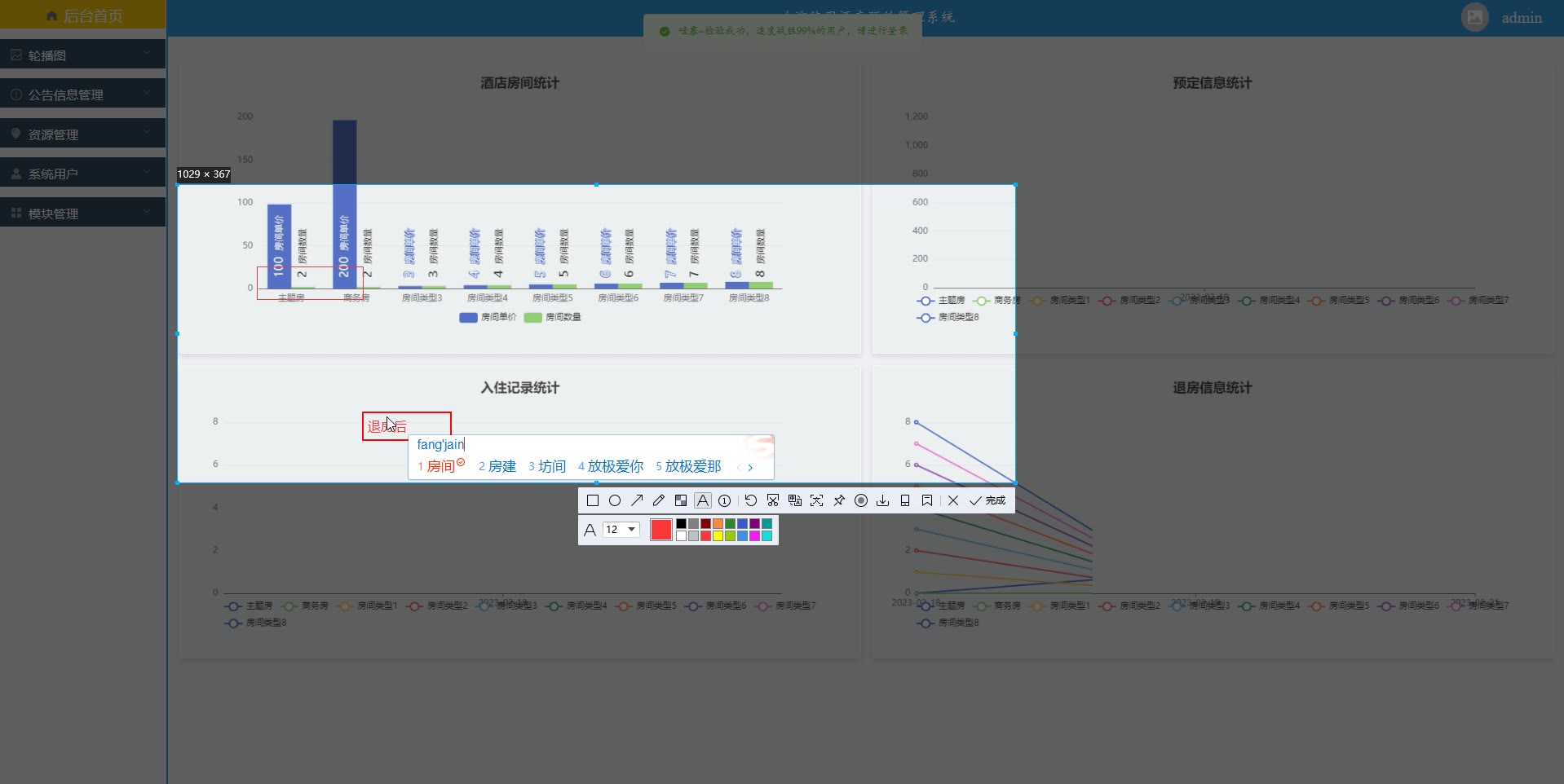
Task: Pick the yellow color swatch
Action: tap(718, 535)
